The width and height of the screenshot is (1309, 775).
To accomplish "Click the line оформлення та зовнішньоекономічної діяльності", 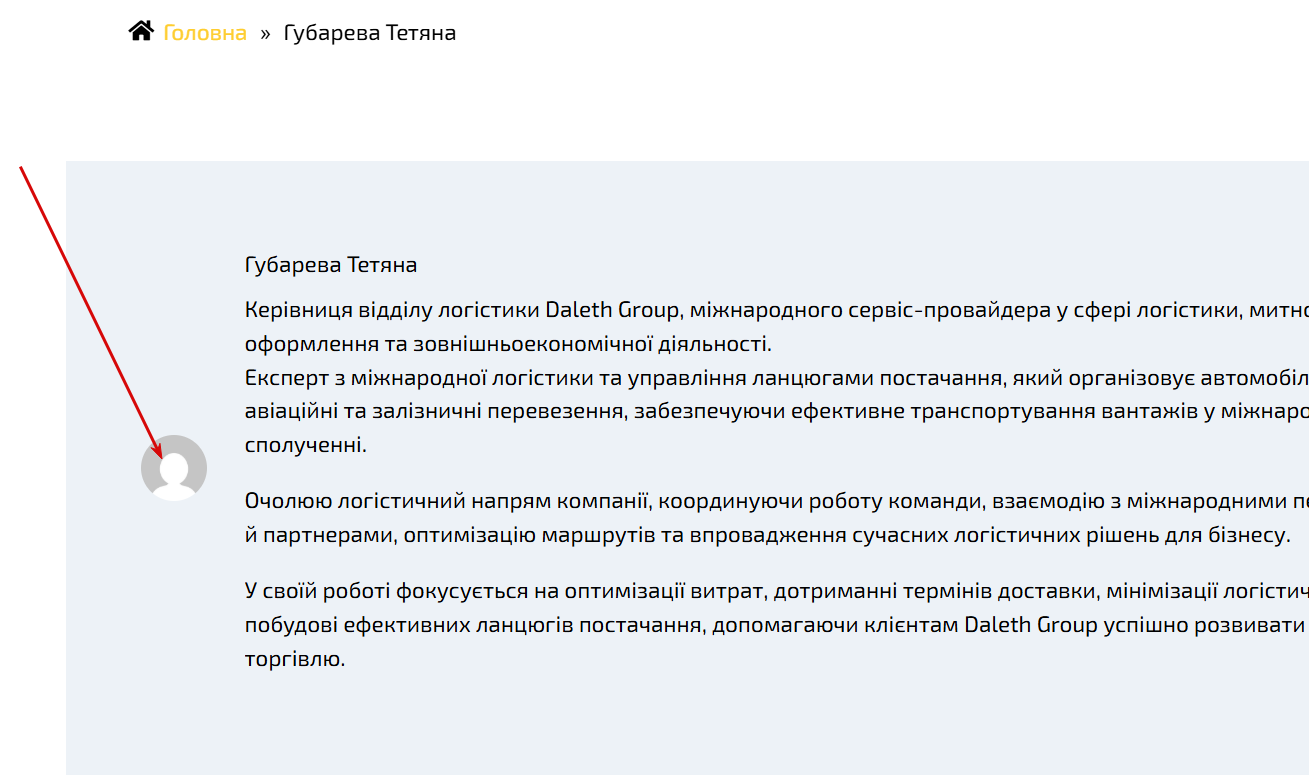I will [509, 343].
